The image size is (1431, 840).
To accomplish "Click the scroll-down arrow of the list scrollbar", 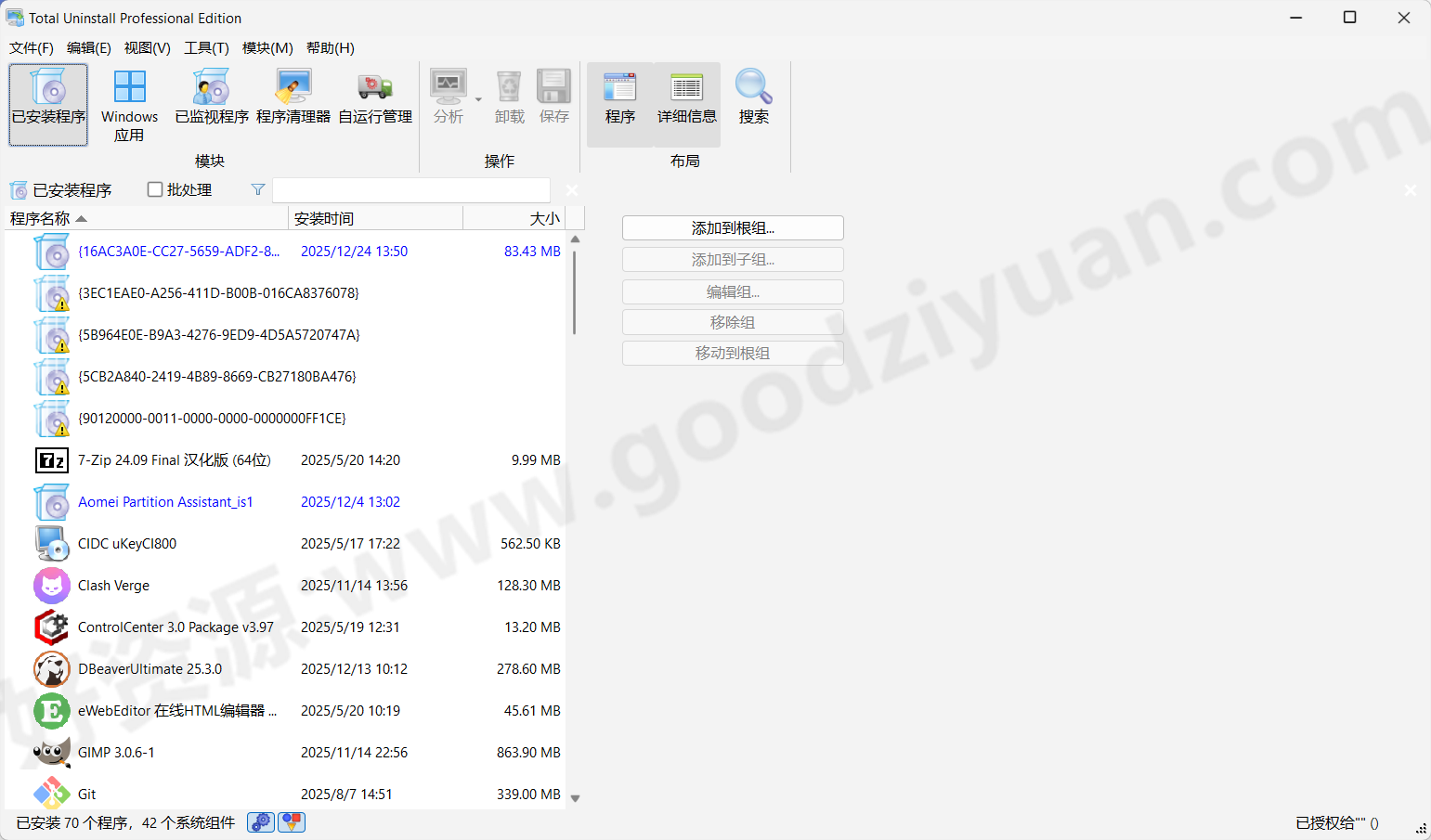I will (575, 796).
